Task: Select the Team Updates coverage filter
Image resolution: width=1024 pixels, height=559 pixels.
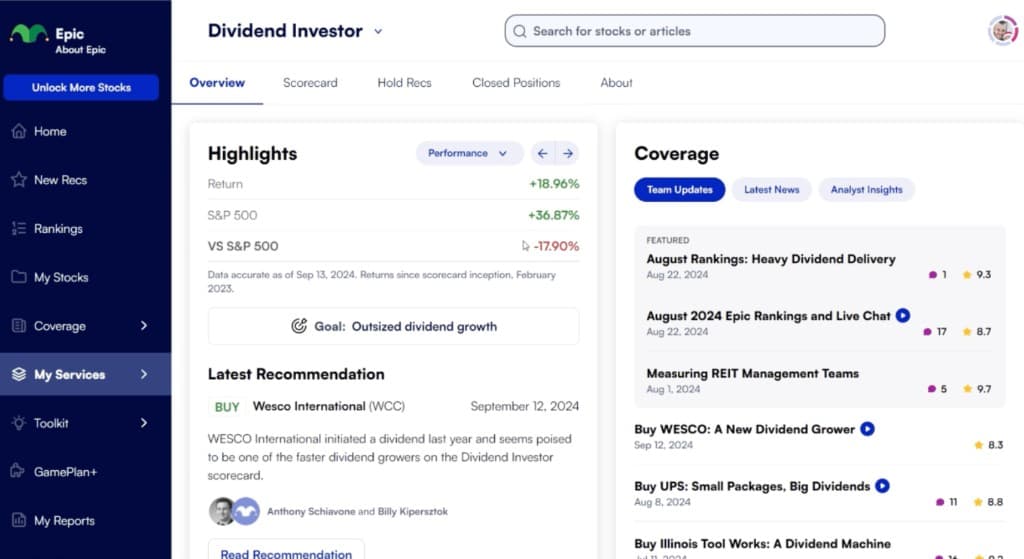Action: point(679,190)
